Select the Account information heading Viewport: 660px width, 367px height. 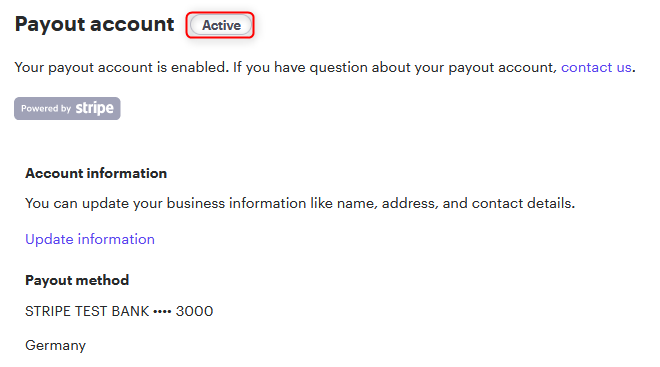pos(96,173)
